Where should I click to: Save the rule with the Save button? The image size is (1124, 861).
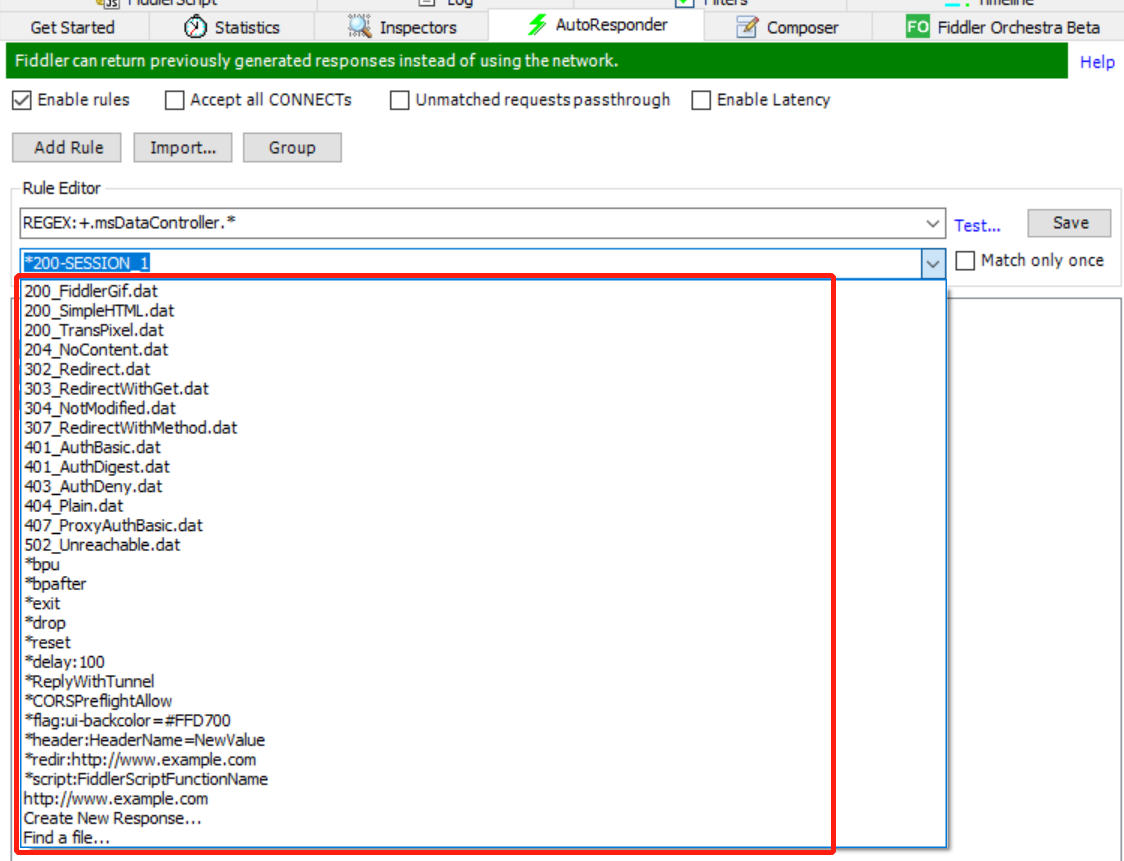coord(1070,223)
